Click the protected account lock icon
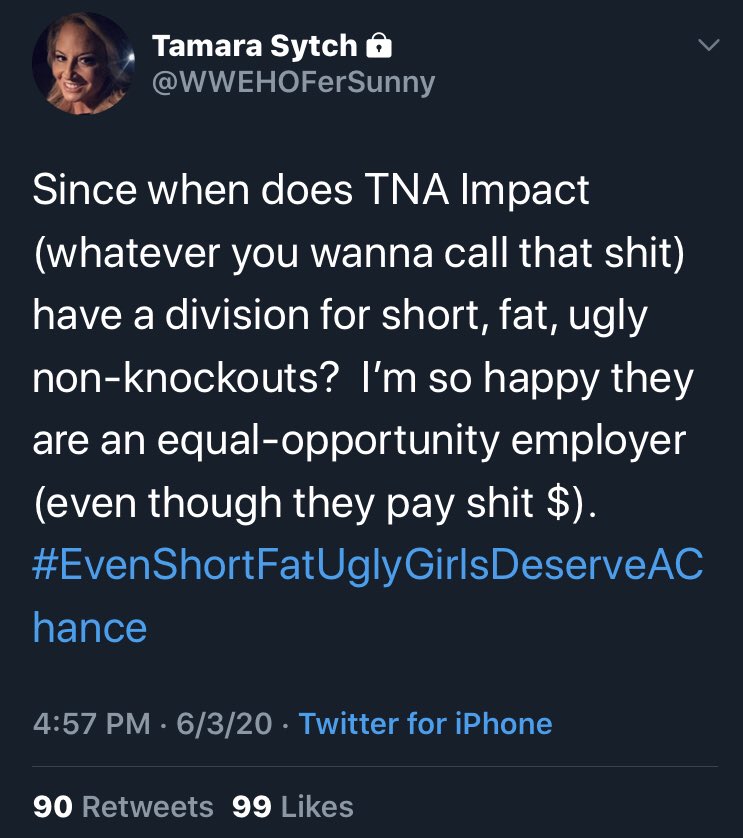Viewport: 743px width, 838px height. tap(379, 45)
